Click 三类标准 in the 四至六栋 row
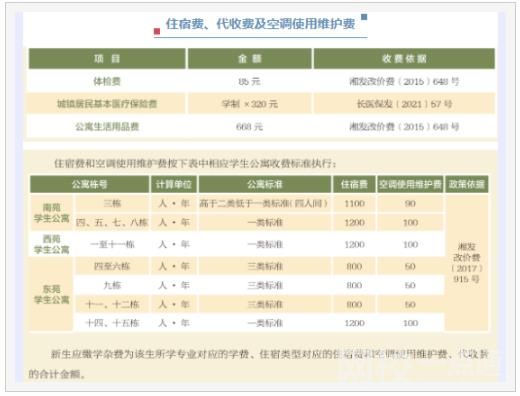 coord(265,266)
